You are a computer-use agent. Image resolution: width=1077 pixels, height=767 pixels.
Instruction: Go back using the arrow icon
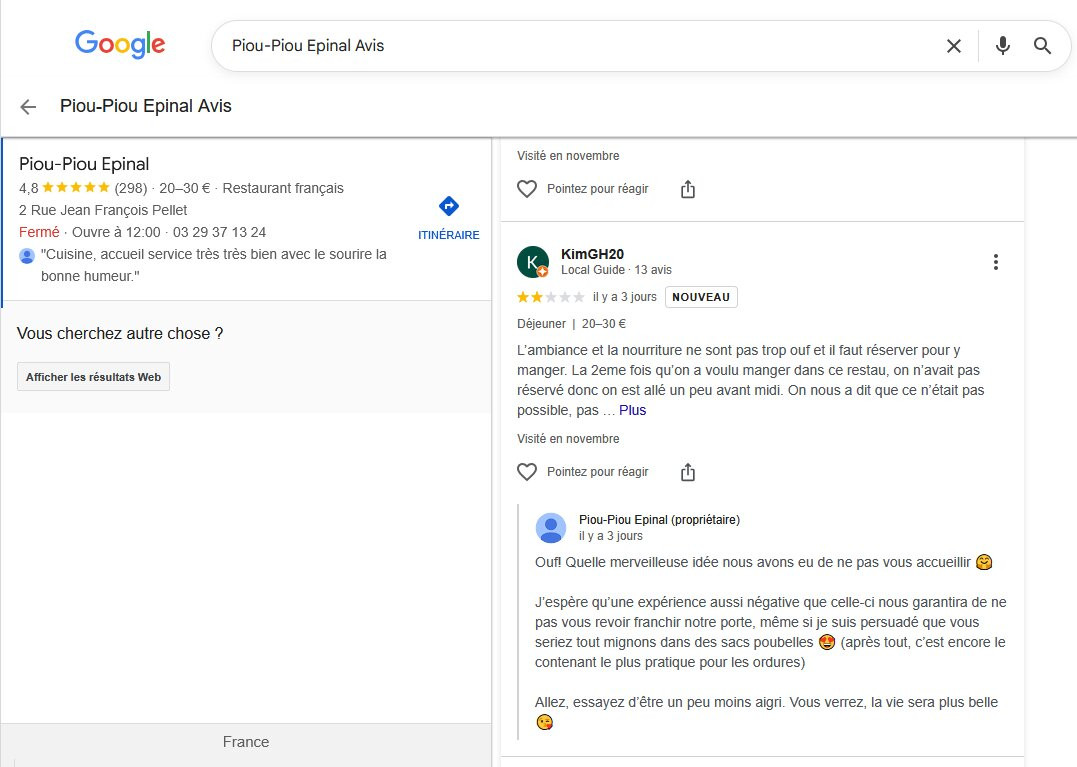[x=28, y=106]
